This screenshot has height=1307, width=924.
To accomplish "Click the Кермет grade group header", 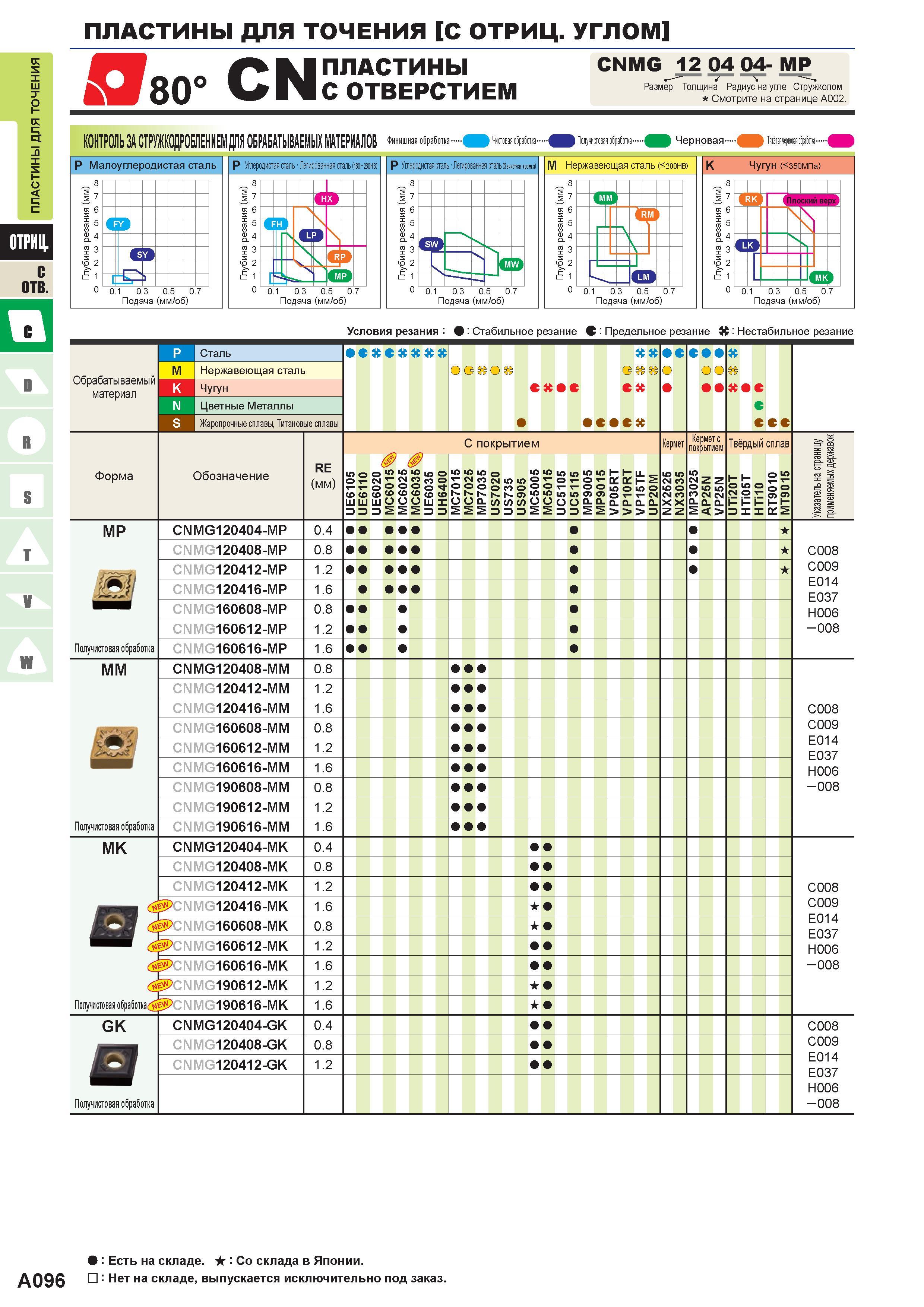I will click(x=673, y=443).
